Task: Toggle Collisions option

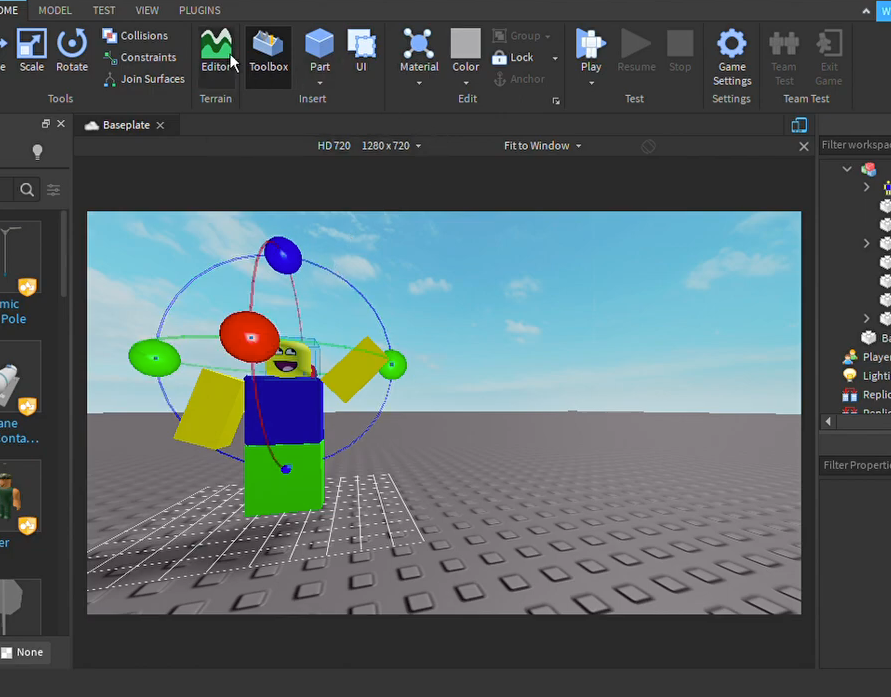Action: (135, 35)
